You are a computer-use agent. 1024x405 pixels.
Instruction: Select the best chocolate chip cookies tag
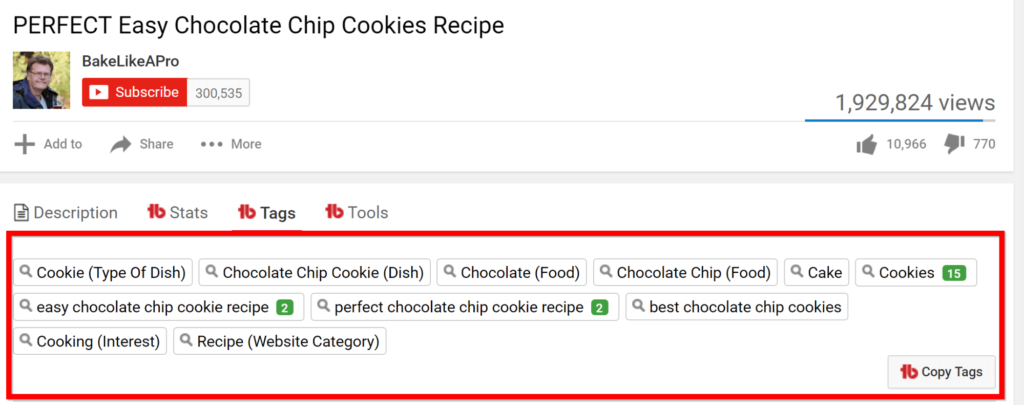pos(737,307)
